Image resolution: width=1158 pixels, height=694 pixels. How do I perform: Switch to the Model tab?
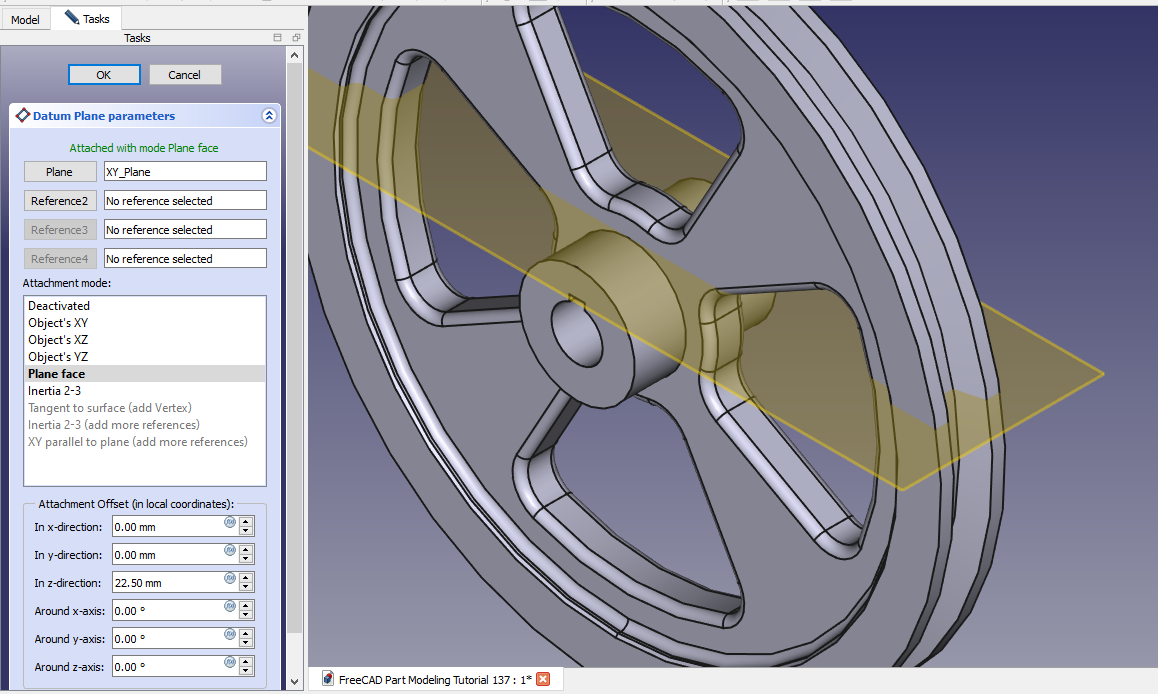click(25, 19)
